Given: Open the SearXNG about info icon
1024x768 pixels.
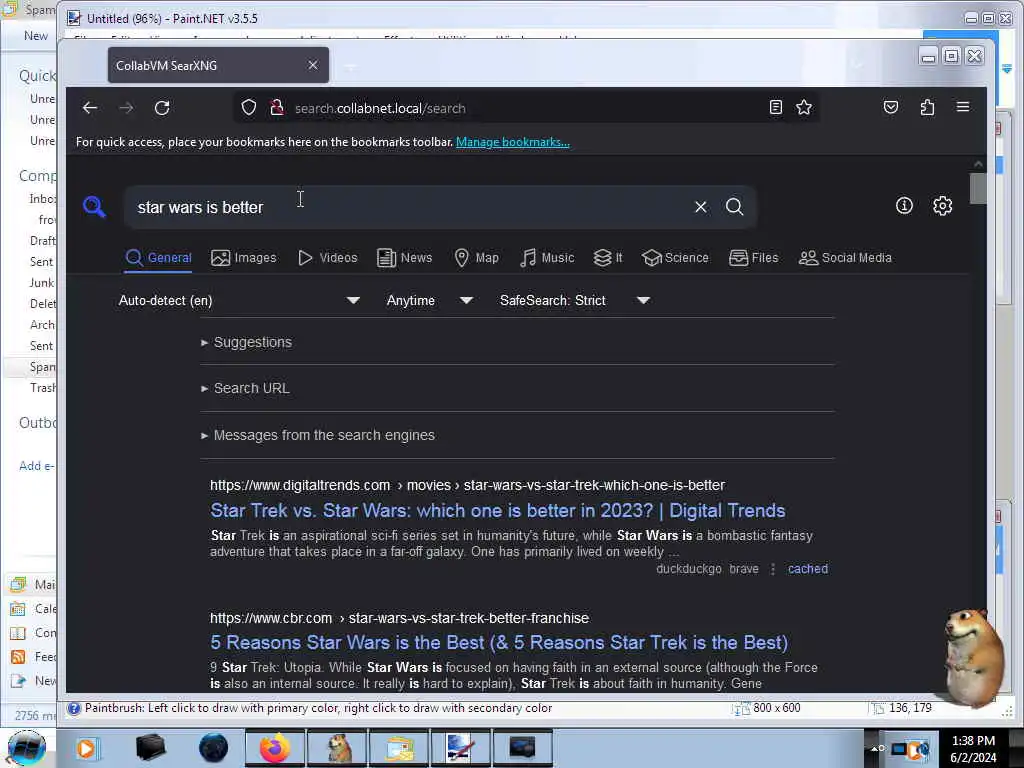Looking at the screenshot, I should 904,206.
